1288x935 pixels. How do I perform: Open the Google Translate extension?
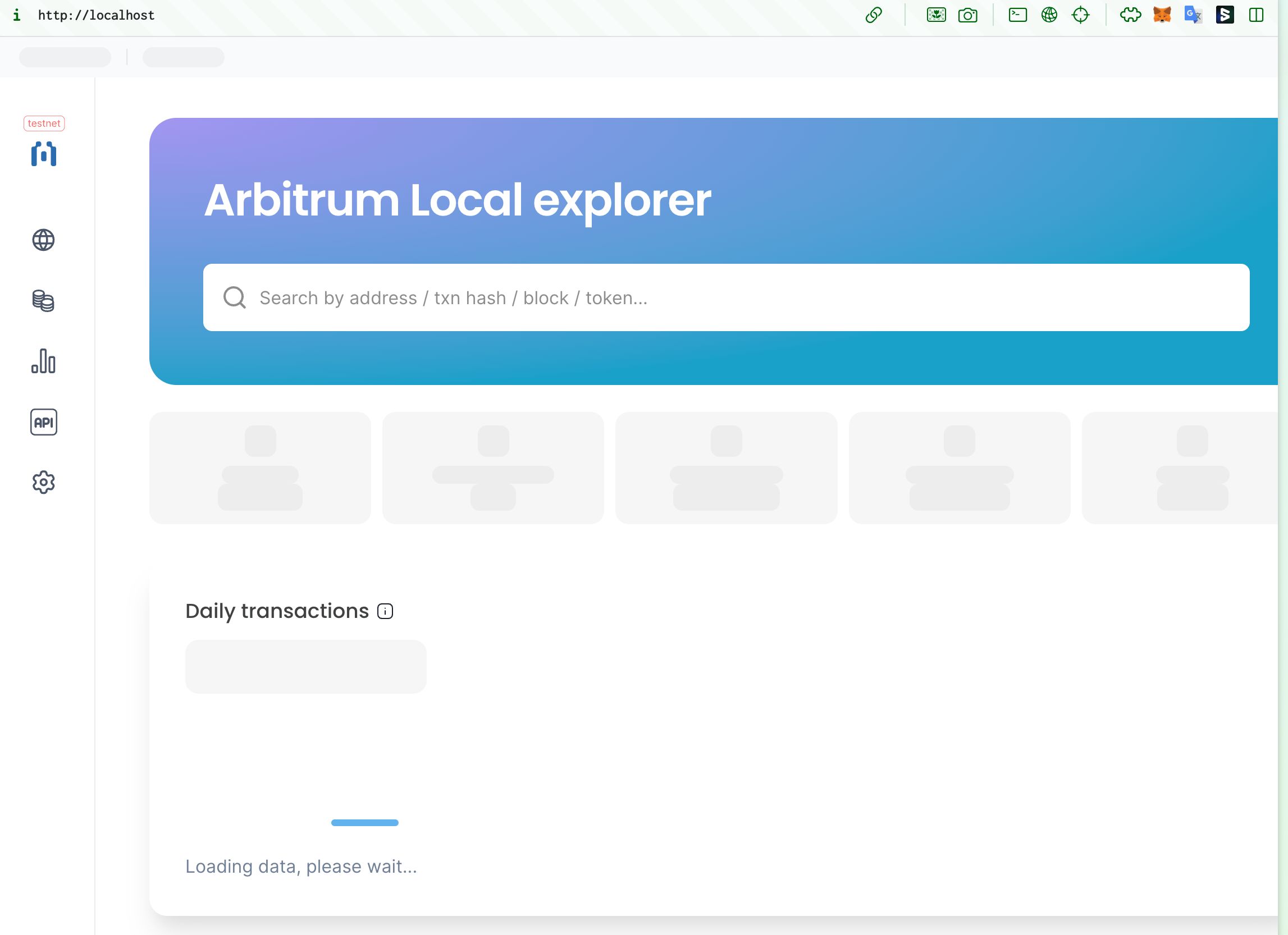1193,15
